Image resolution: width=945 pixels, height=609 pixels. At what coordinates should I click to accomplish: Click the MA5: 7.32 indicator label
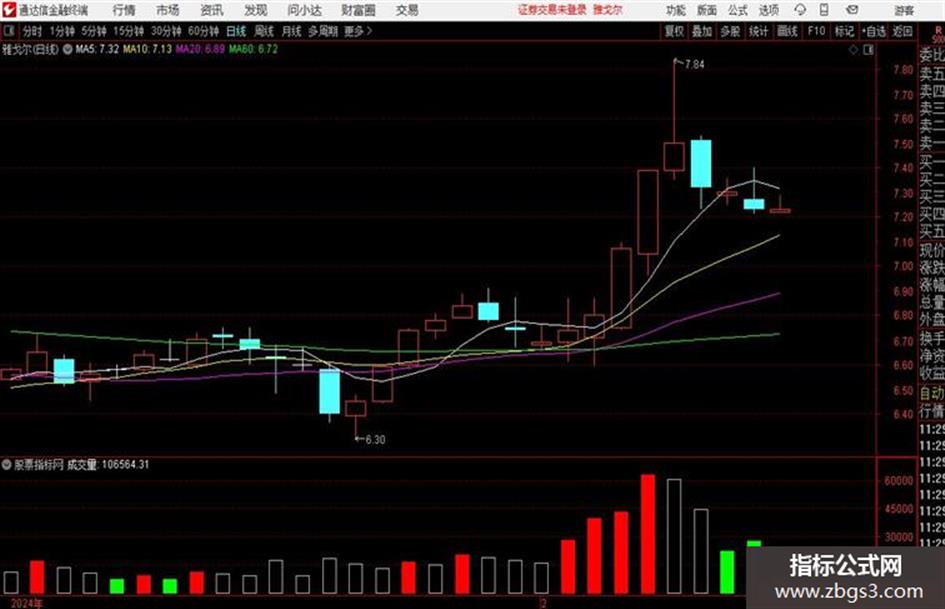(x=97, y=49)
